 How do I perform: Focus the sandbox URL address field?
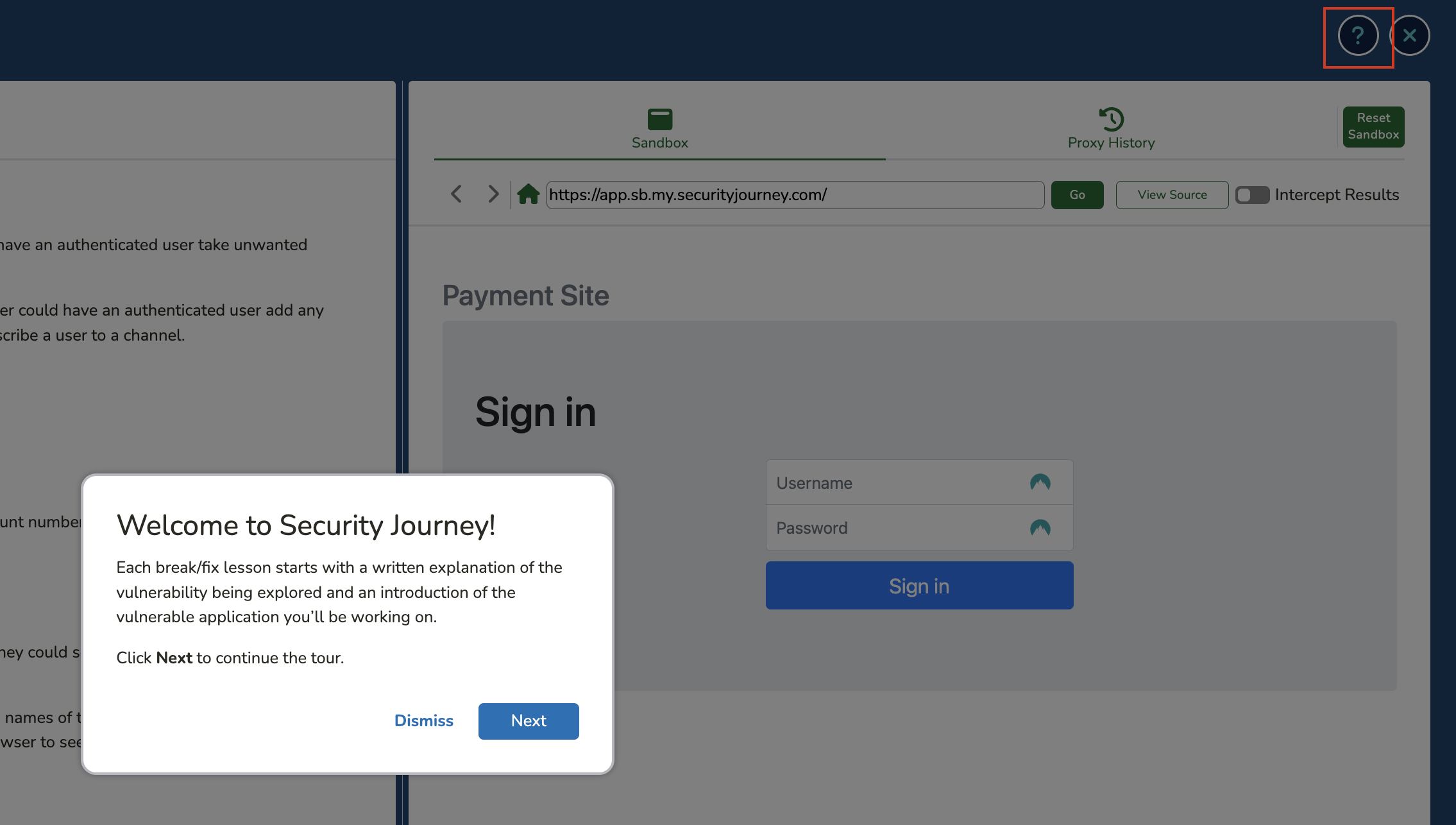(x=795, y=195)
